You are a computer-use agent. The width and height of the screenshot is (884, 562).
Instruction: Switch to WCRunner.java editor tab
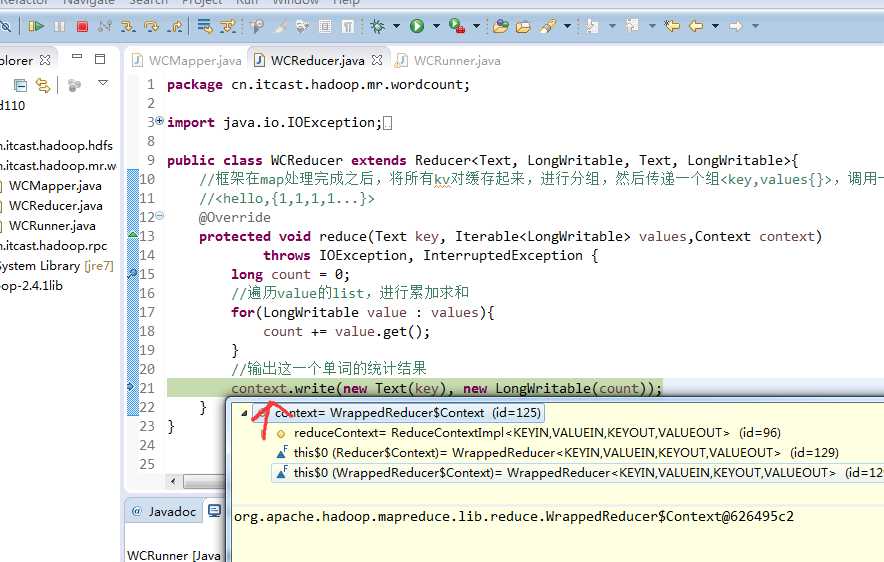pos(449,60)
